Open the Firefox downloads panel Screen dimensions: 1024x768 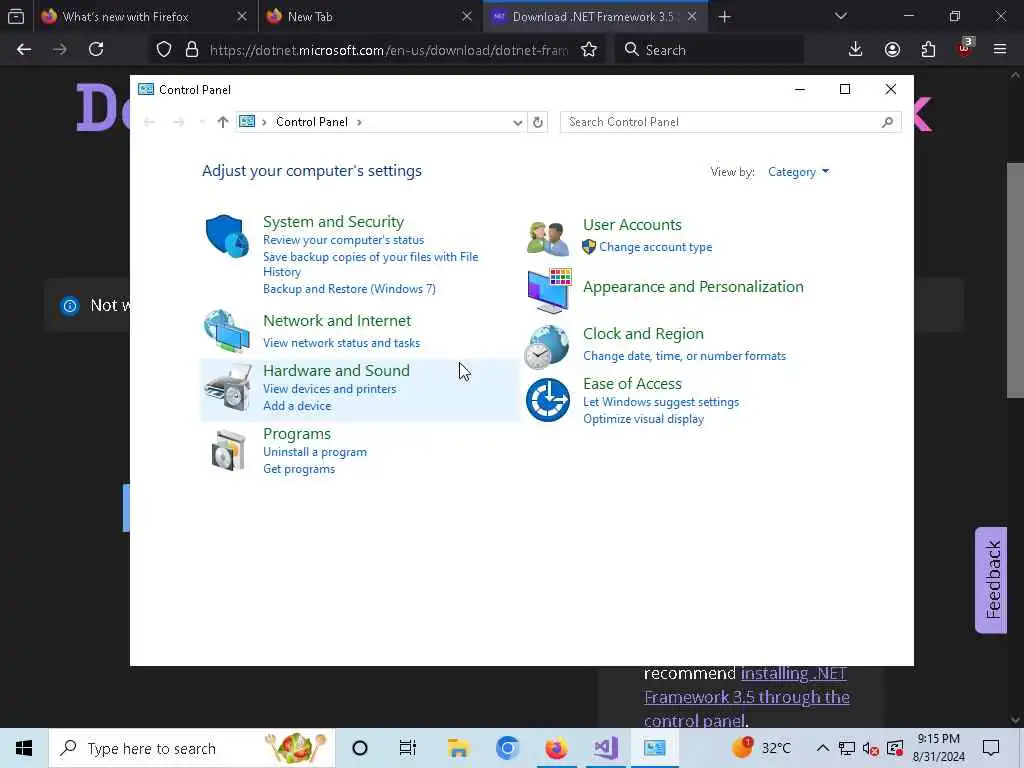[856, 49]
